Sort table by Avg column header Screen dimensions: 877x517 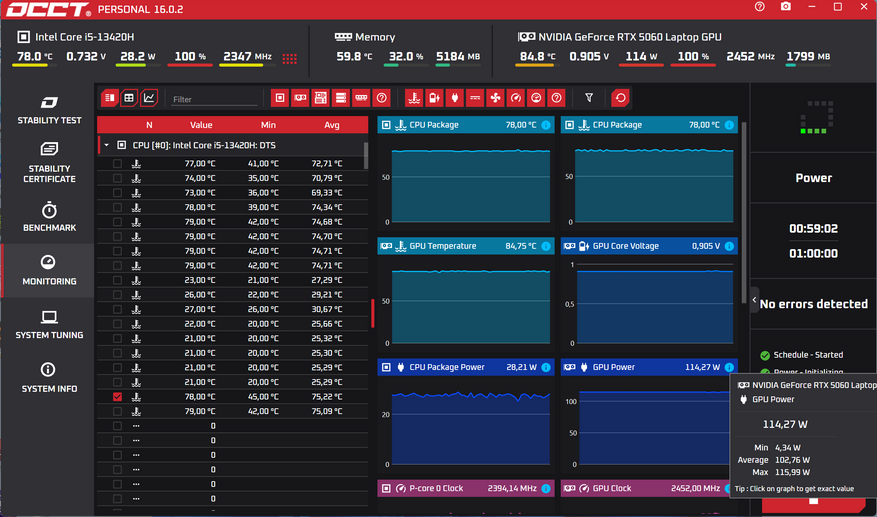pos(332,125)
